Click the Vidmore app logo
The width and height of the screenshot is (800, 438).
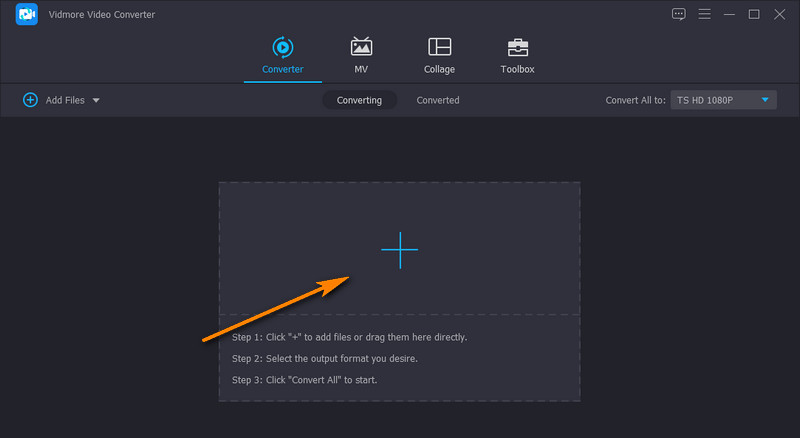pos(26,15)
